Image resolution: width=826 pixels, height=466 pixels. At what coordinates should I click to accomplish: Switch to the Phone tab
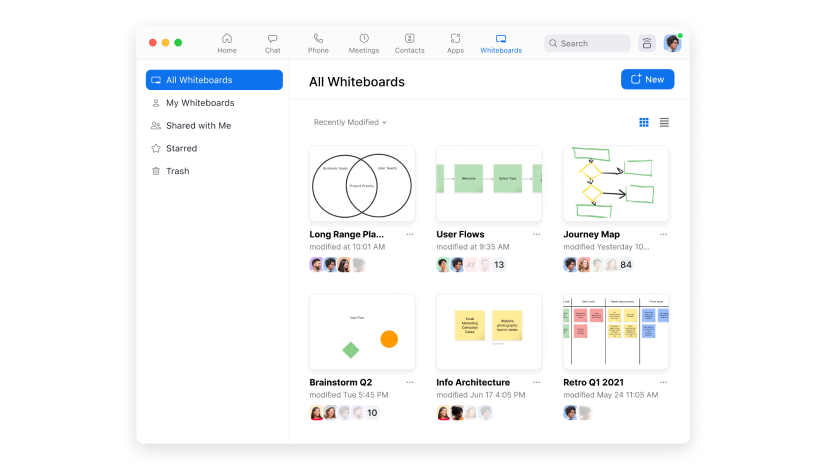point(318,44)
